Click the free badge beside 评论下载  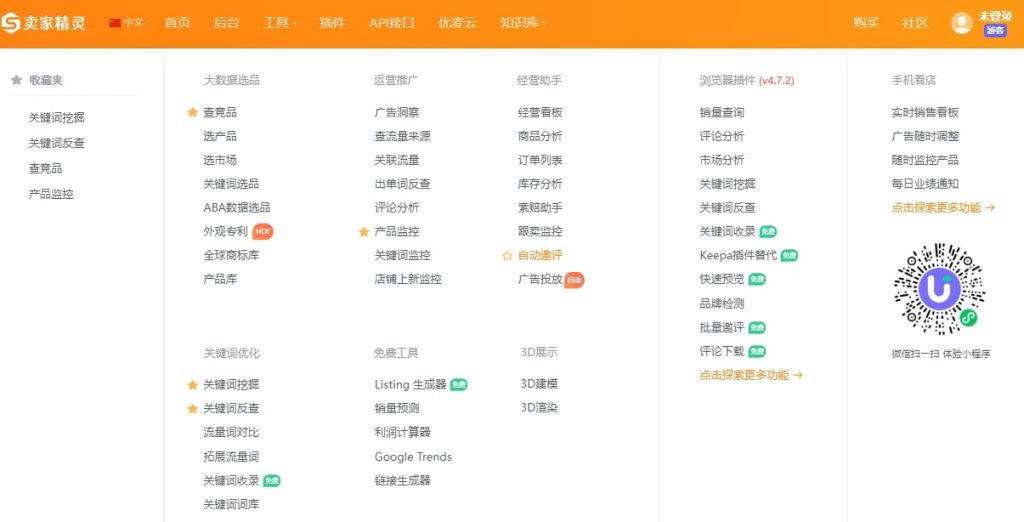[x=757, y=351]
